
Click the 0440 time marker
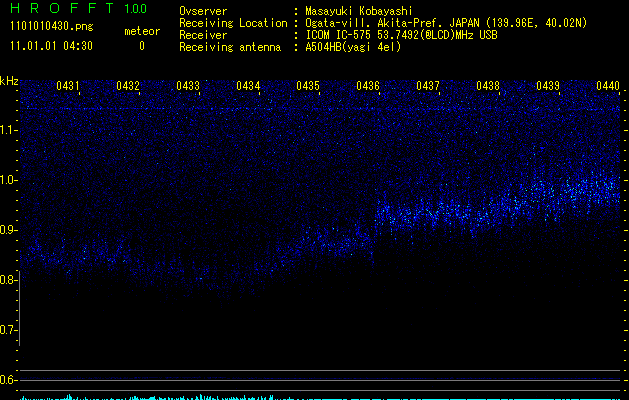pos(607,87)
